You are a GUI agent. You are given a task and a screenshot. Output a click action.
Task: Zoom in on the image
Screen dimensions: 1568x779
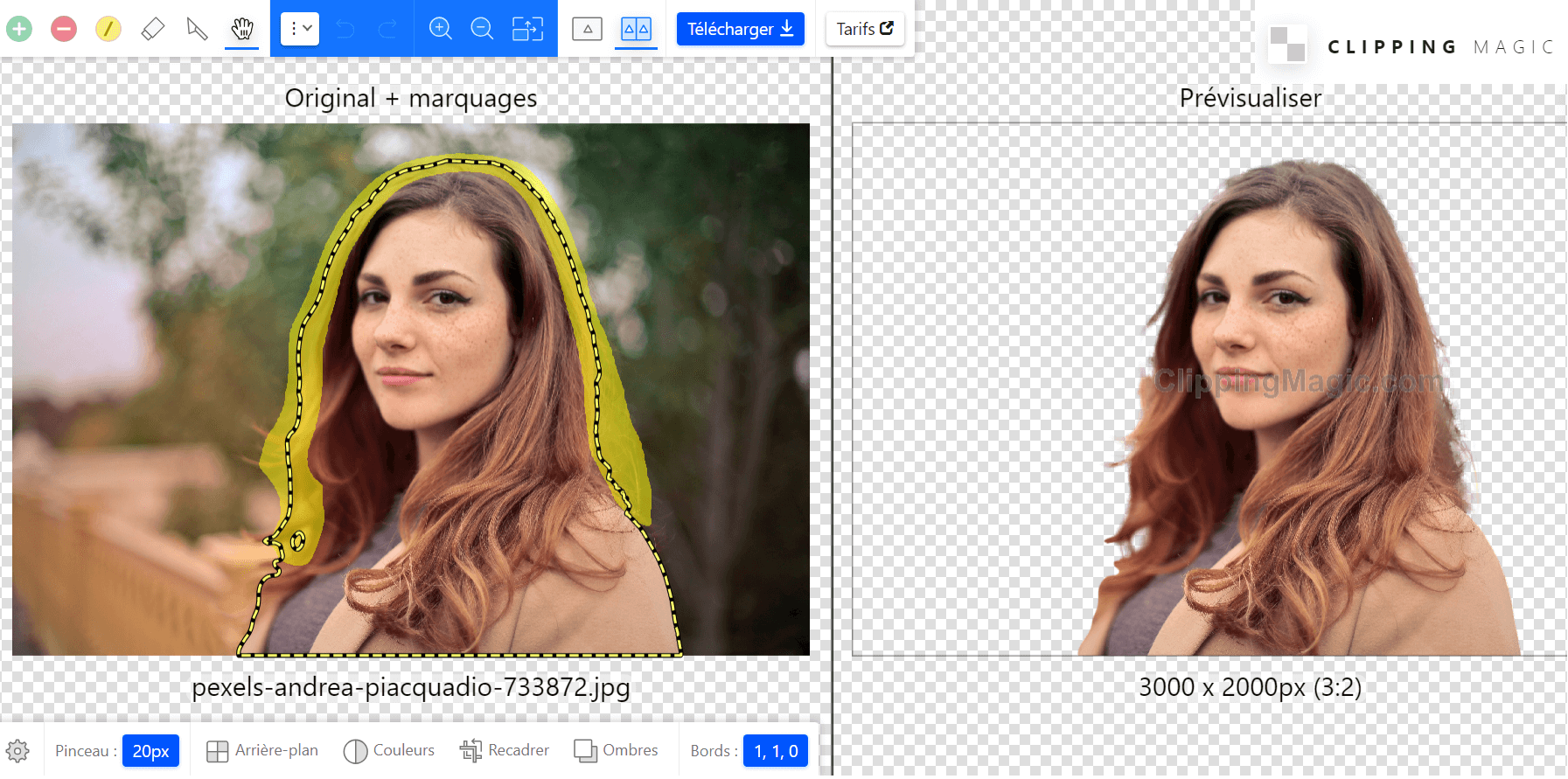coord(441,29)
